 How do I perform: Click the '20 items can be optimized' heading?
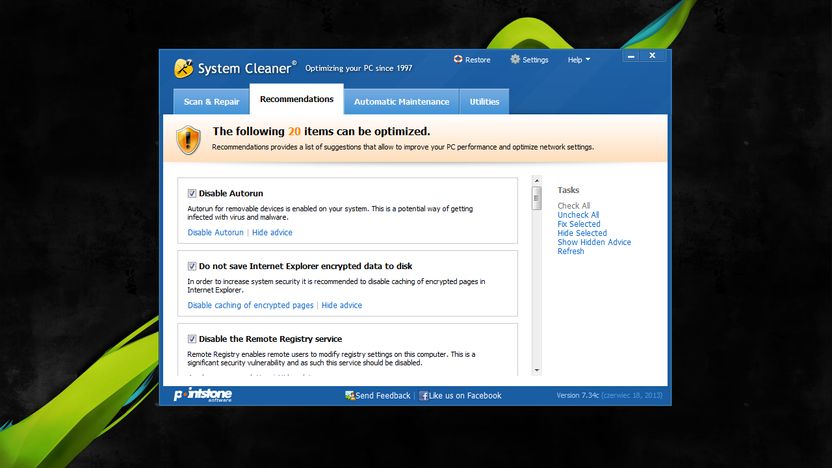click(322, 131)
